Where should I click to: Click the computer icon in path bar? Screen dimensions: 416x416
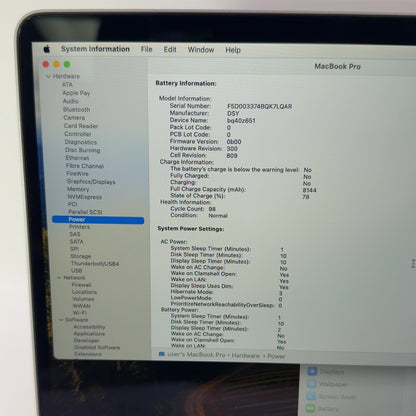click(162, 354)
